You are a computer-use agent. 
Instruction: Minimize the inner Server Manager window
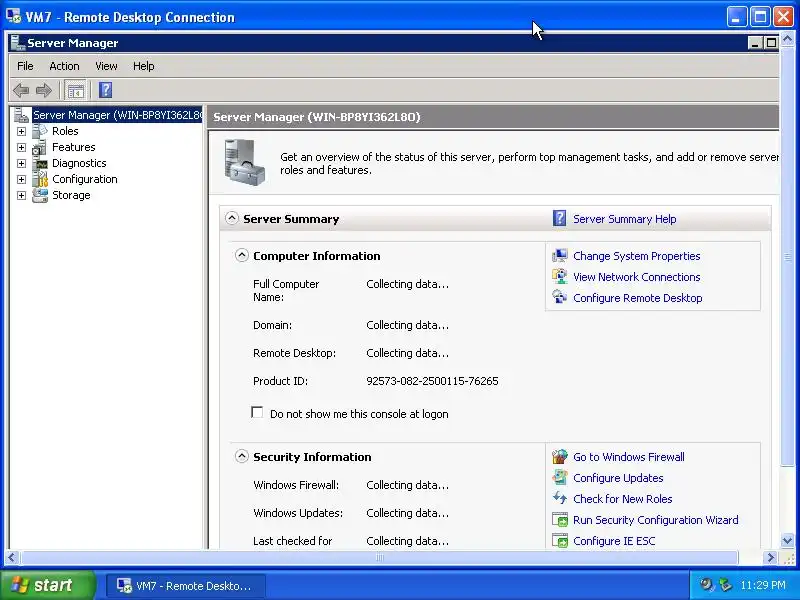(755, 43)
